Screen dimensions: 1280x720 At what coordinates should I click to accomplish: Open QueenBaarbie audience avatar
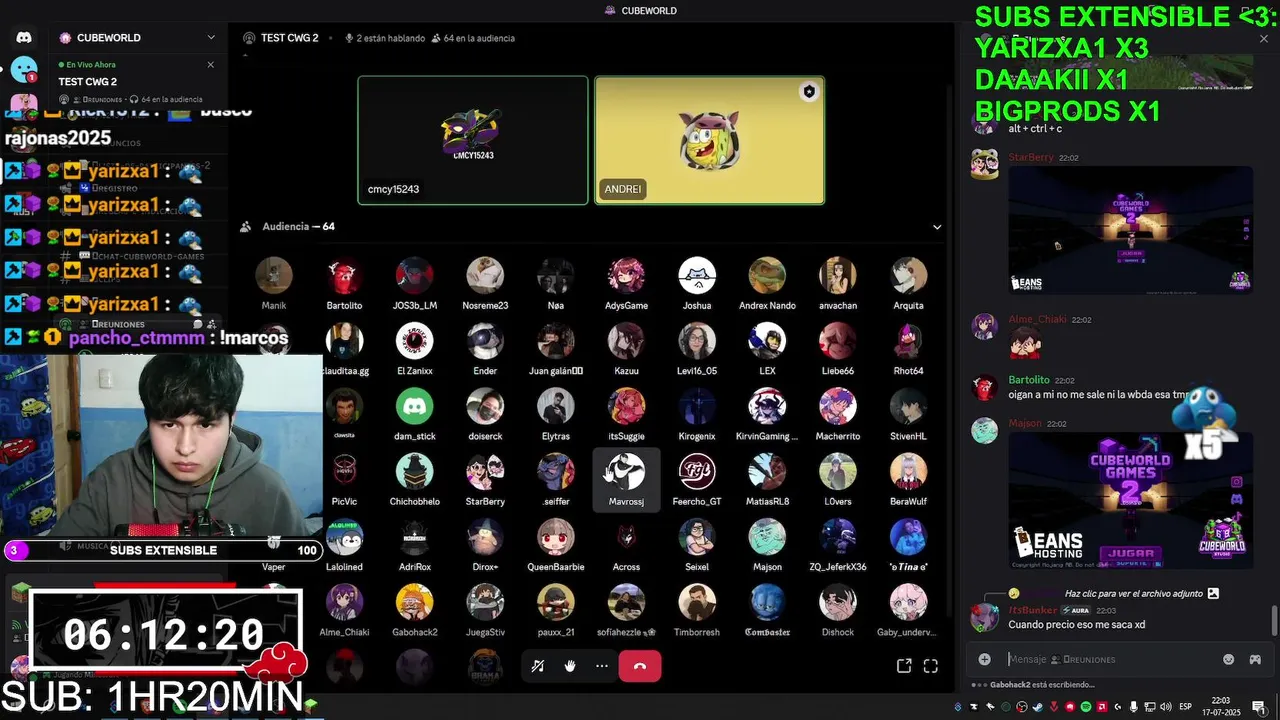tap(555, 537)
